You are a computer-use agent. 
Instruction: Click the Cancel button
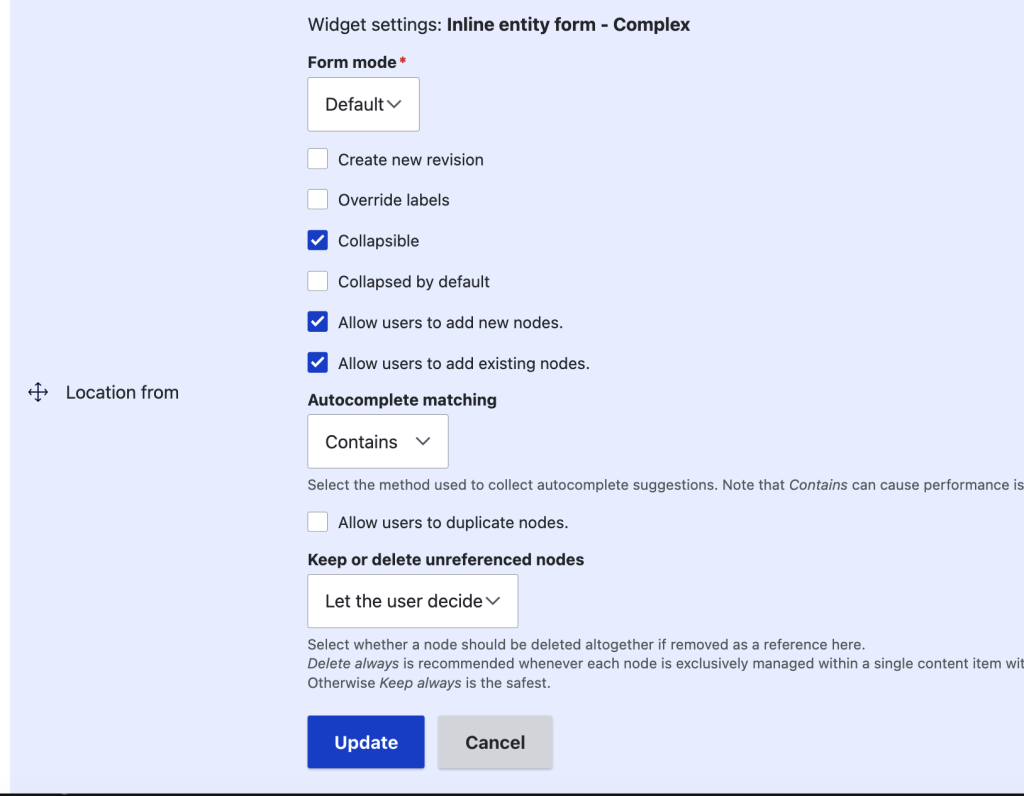pos(495,742)
